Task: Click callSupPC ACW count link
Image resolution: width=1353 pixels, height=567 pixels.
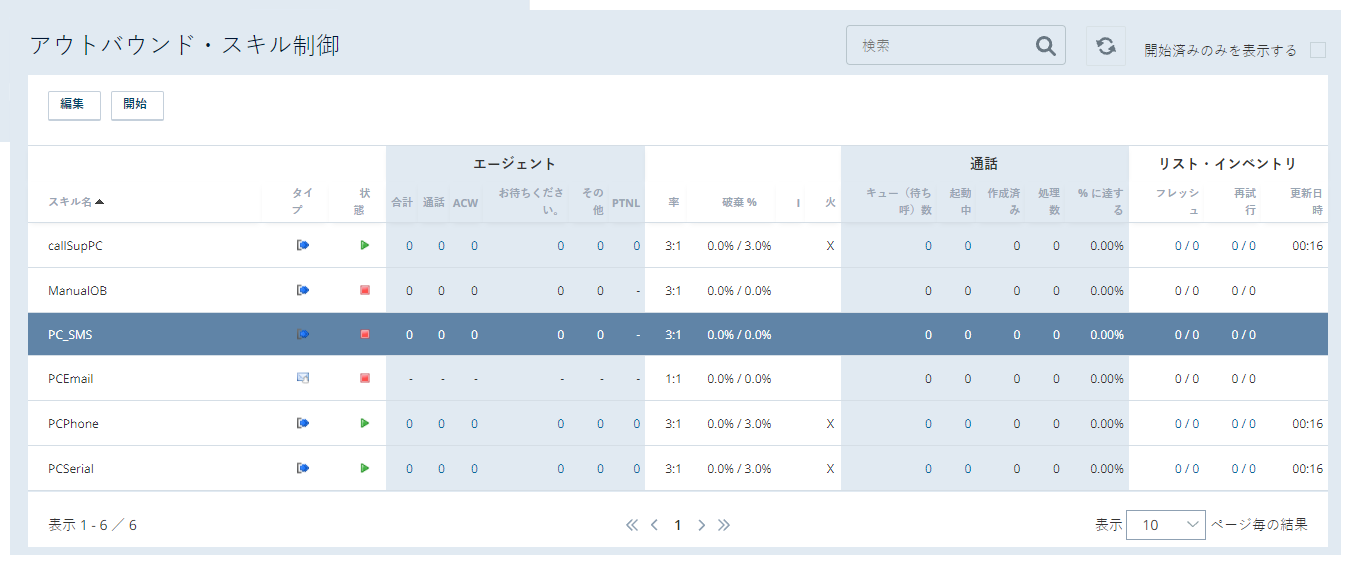Action: [x=474, y=245]
